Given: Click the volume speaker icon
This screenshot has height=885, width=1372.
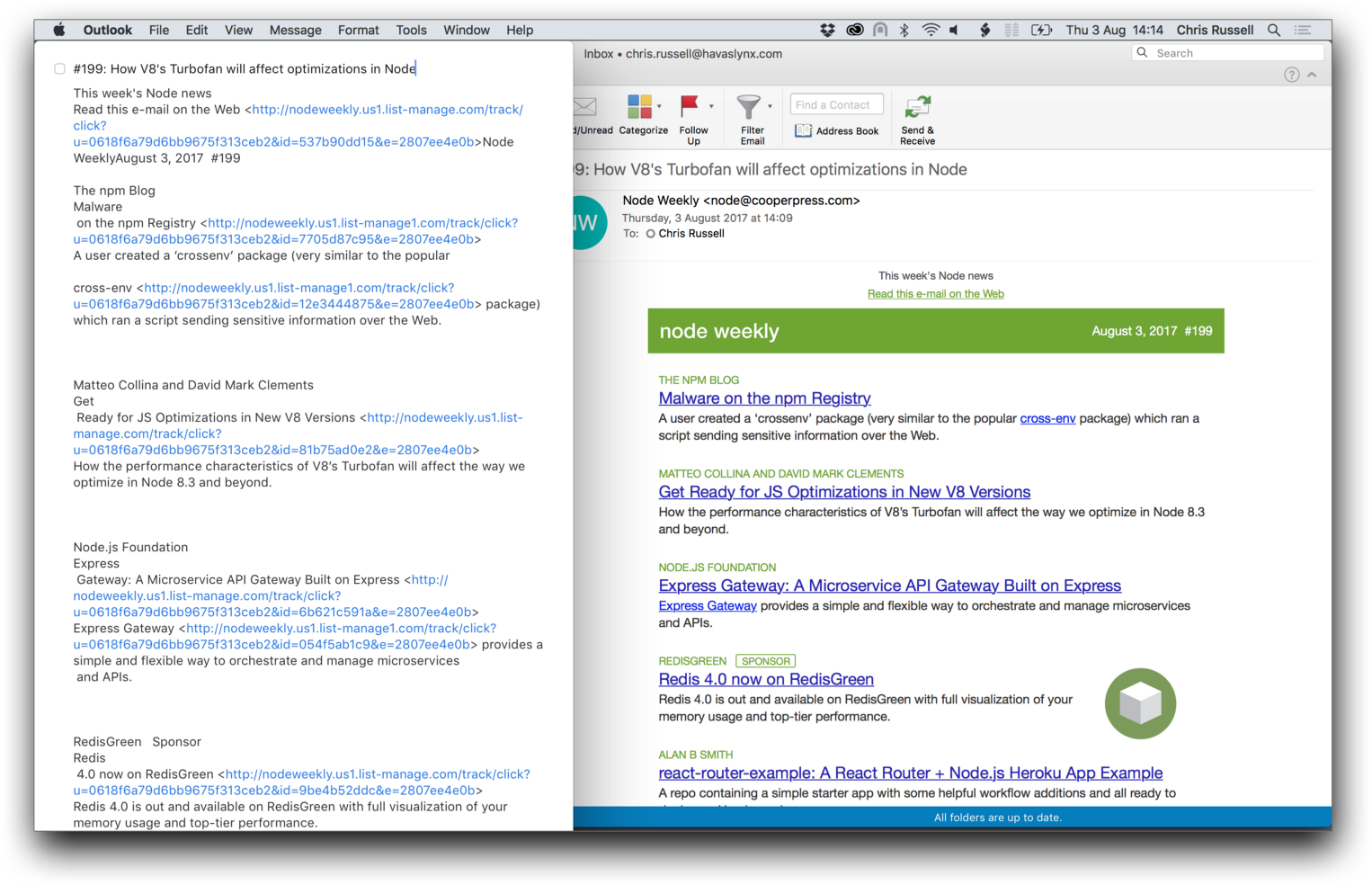Looking at the screenshot, I should pyautogui.click(x=955, y=30).
